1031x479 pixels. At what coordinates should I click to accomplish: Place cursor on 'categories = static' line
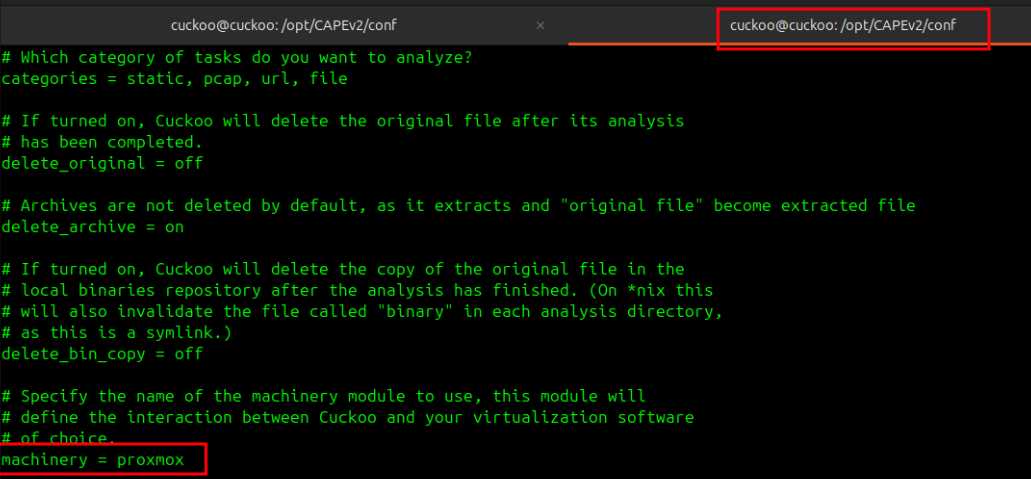click(x=100, y=78)
